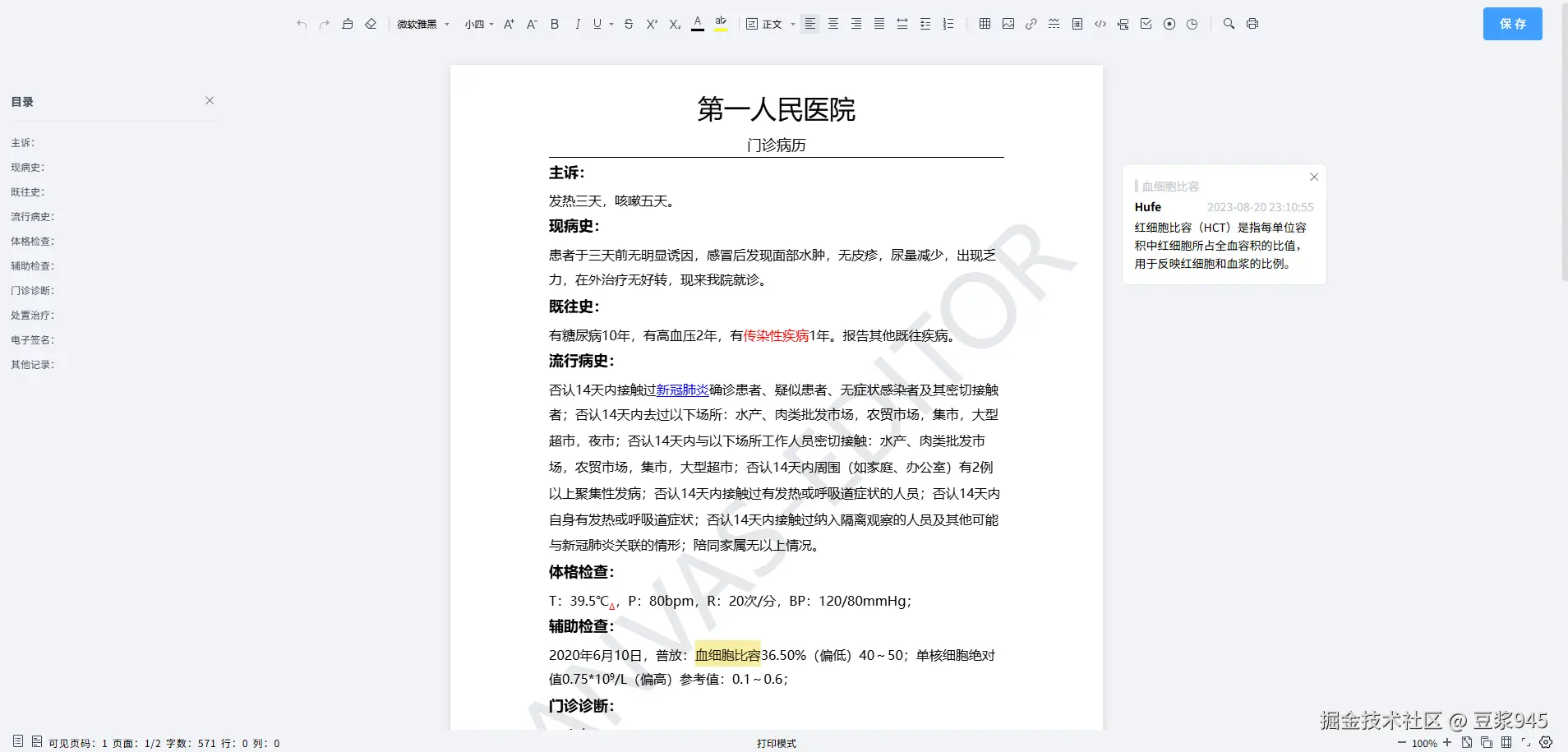
Task: Toggle strikethrough formatting
Action: (x=629, y=25)
